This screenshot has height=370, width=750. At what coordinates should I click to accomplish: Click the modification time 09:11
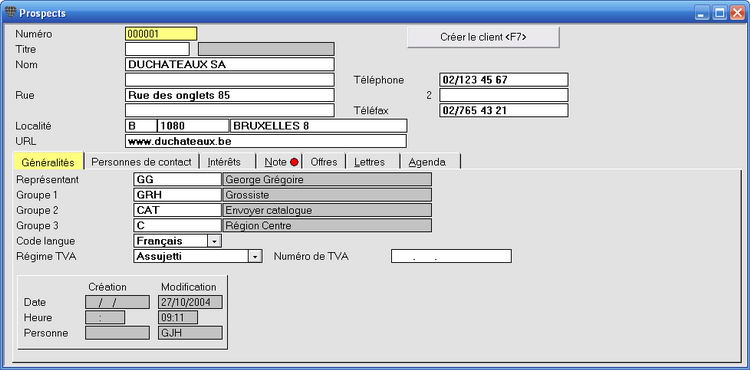[177, 317]
